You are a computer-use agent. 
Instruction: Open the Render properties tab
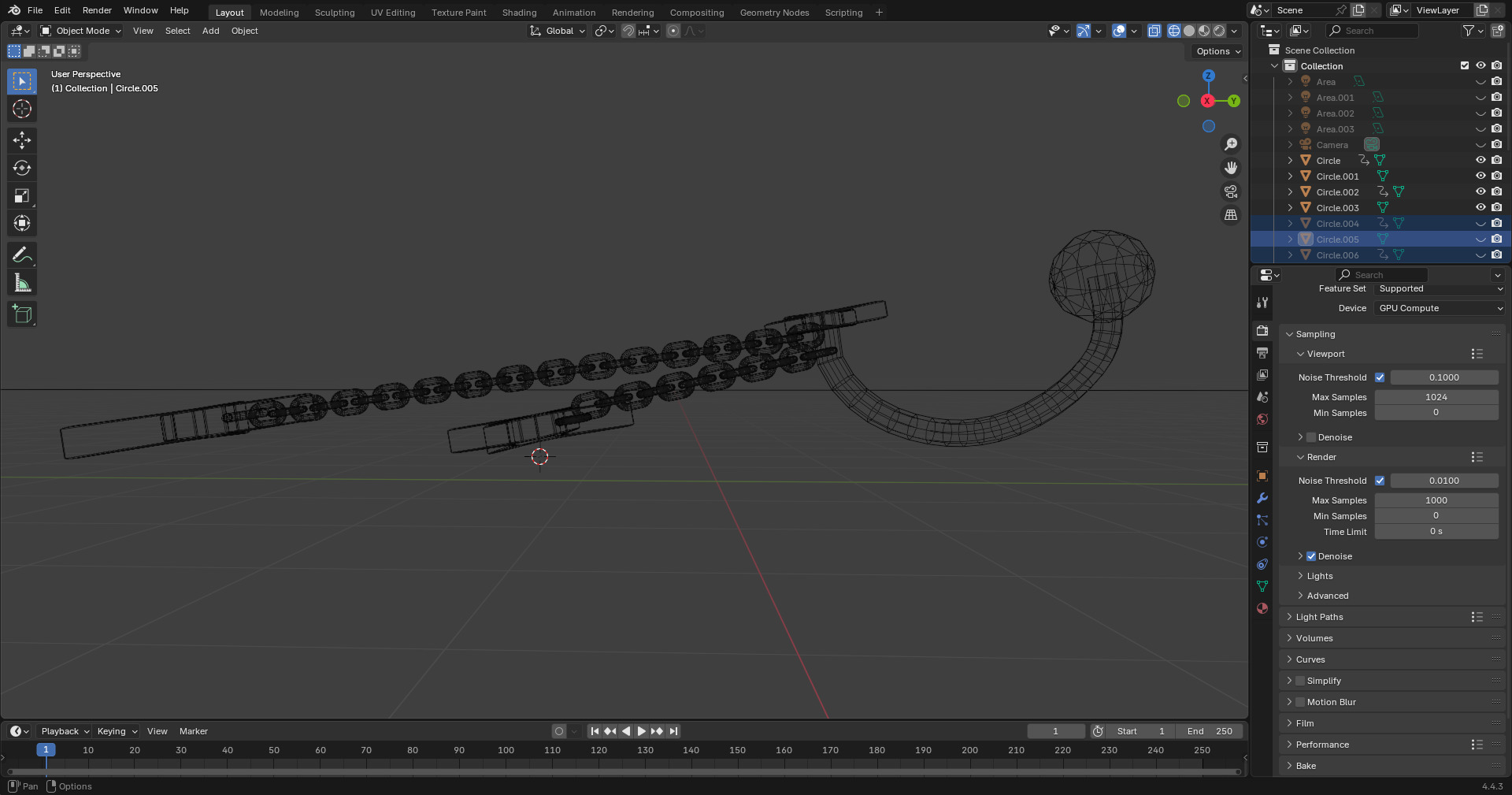(x=1262, y=331)
